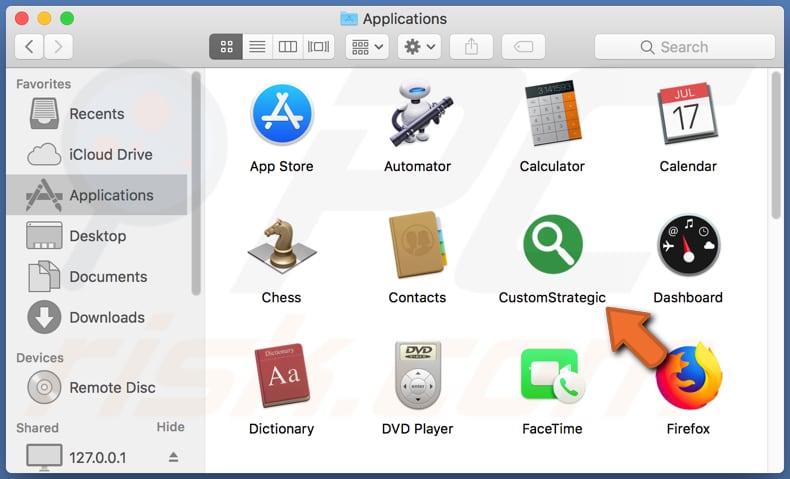
Task: Click the sidebar scrollbar
Action: (x=196, y=183)
